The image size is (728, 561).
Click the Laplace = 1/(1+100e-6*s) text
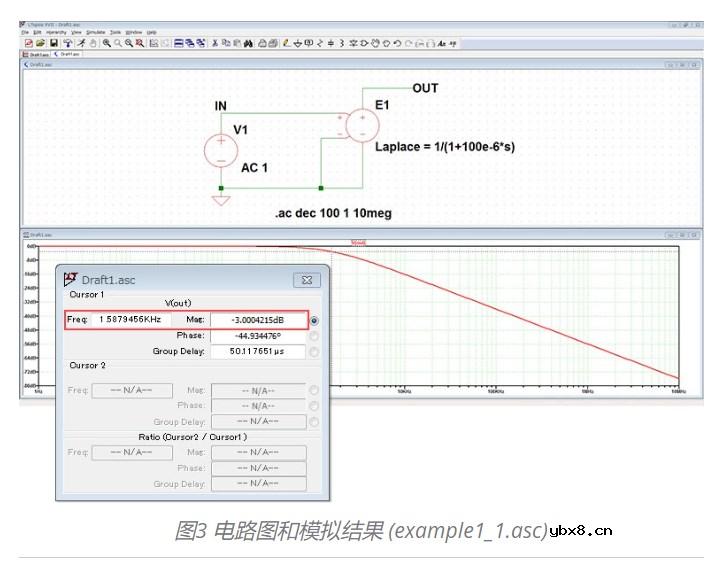[x=445, y=147]
